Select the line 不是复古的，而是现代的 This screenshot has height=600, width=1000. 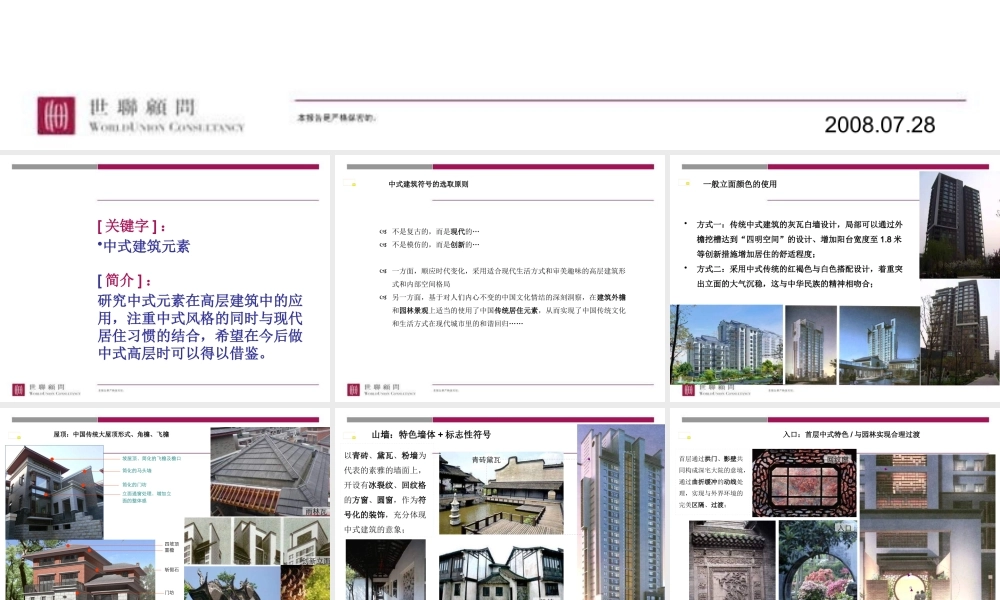[435, 231]
